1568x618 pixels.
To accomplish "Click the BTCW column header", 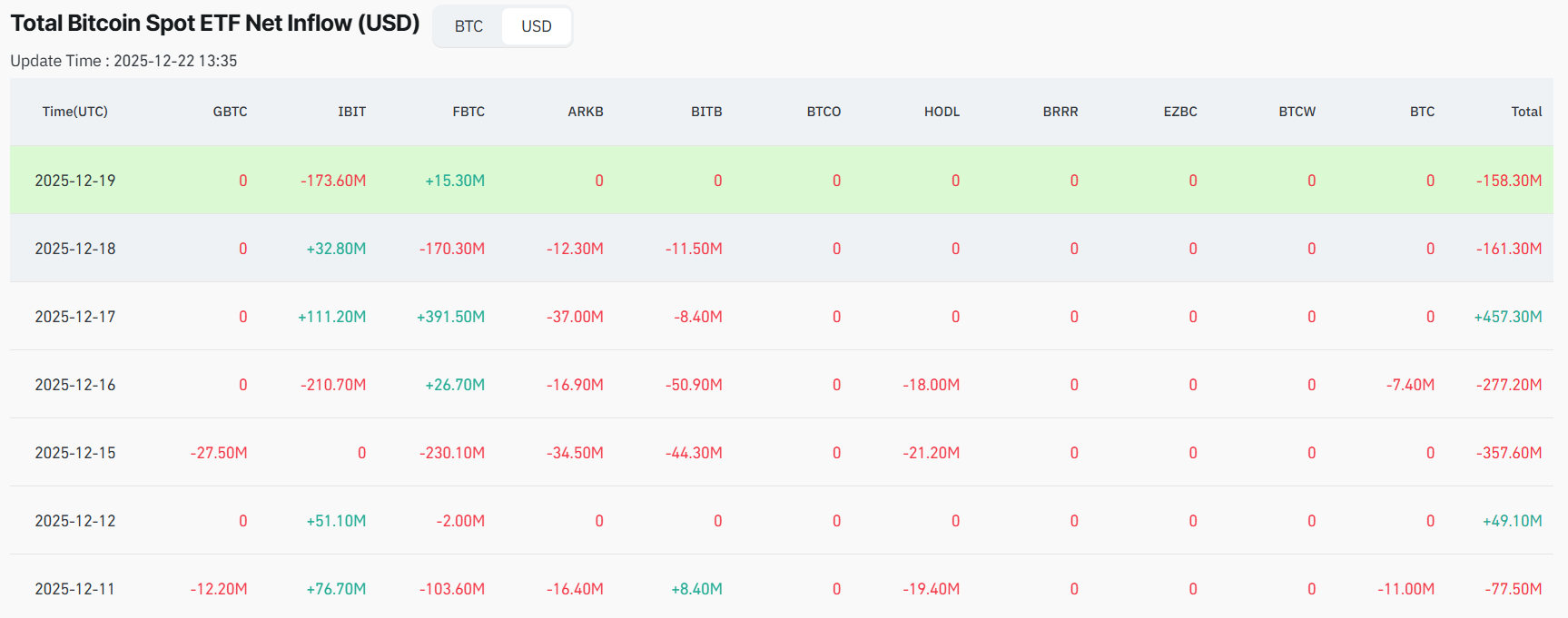I will 1297,112.
